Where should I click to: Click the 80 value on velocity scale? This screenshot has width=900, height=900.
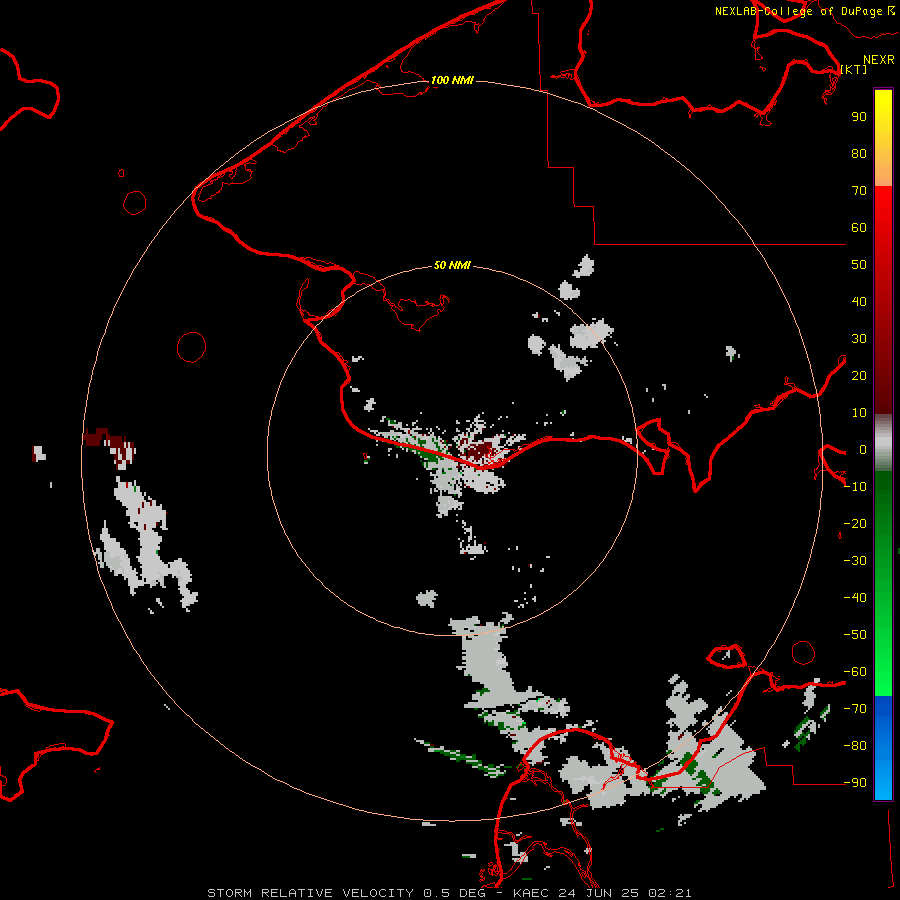pyautogui.click(x=859, y=154)
